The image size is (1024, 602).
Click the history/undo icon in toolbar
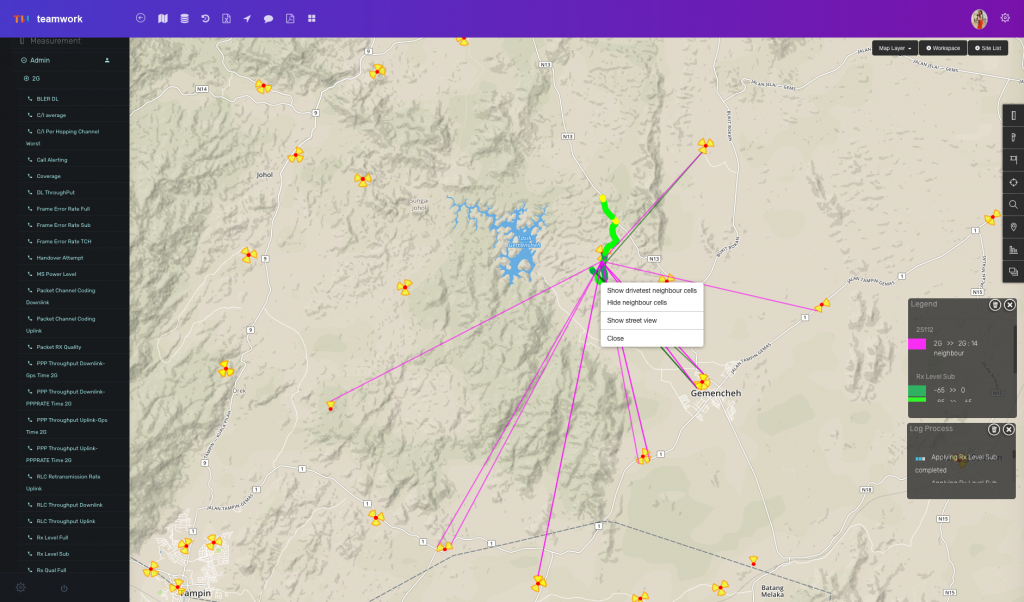(x=205, y=18)
